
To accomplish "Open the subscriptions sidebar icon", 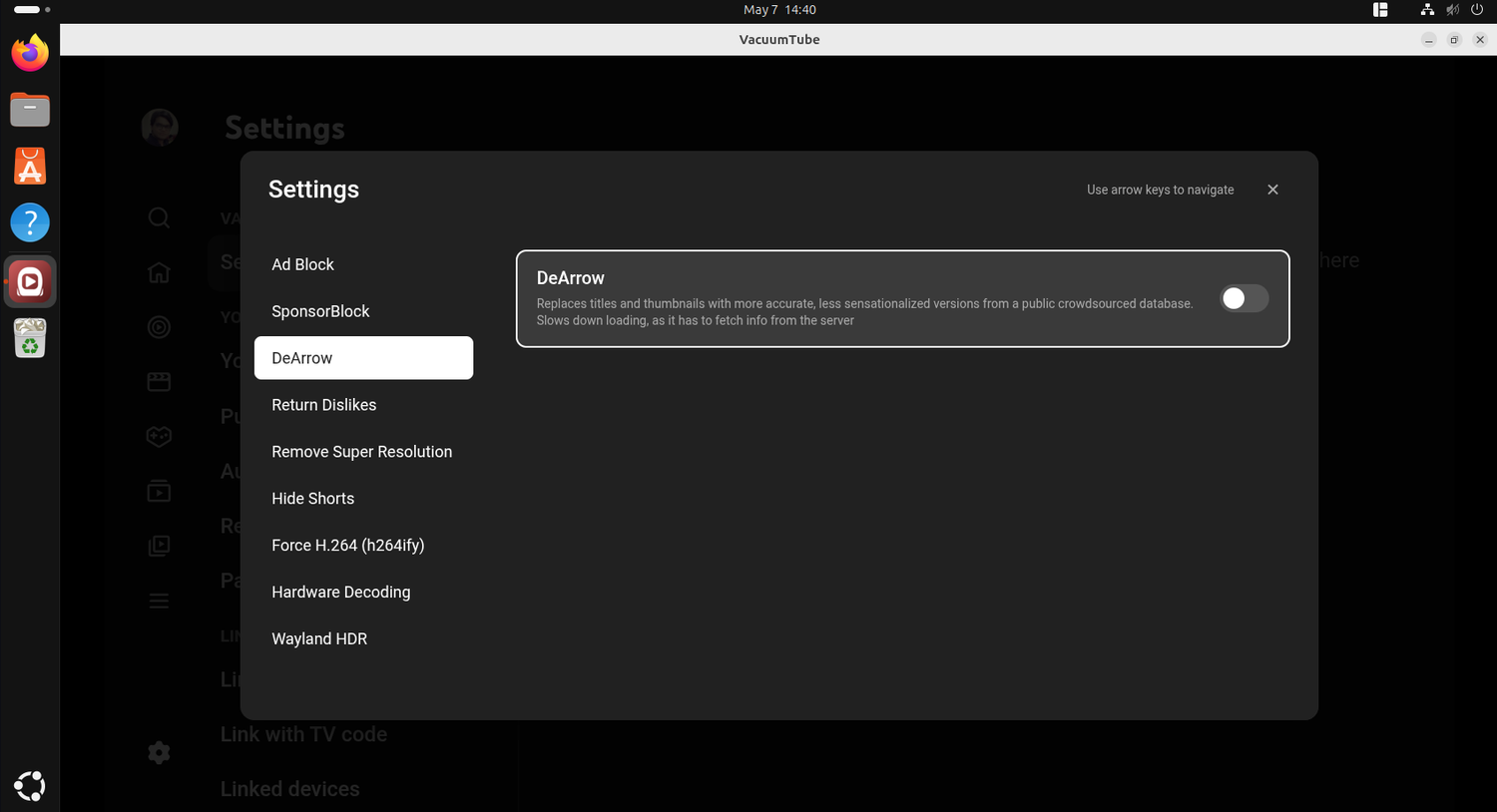I will click(159, 491).
